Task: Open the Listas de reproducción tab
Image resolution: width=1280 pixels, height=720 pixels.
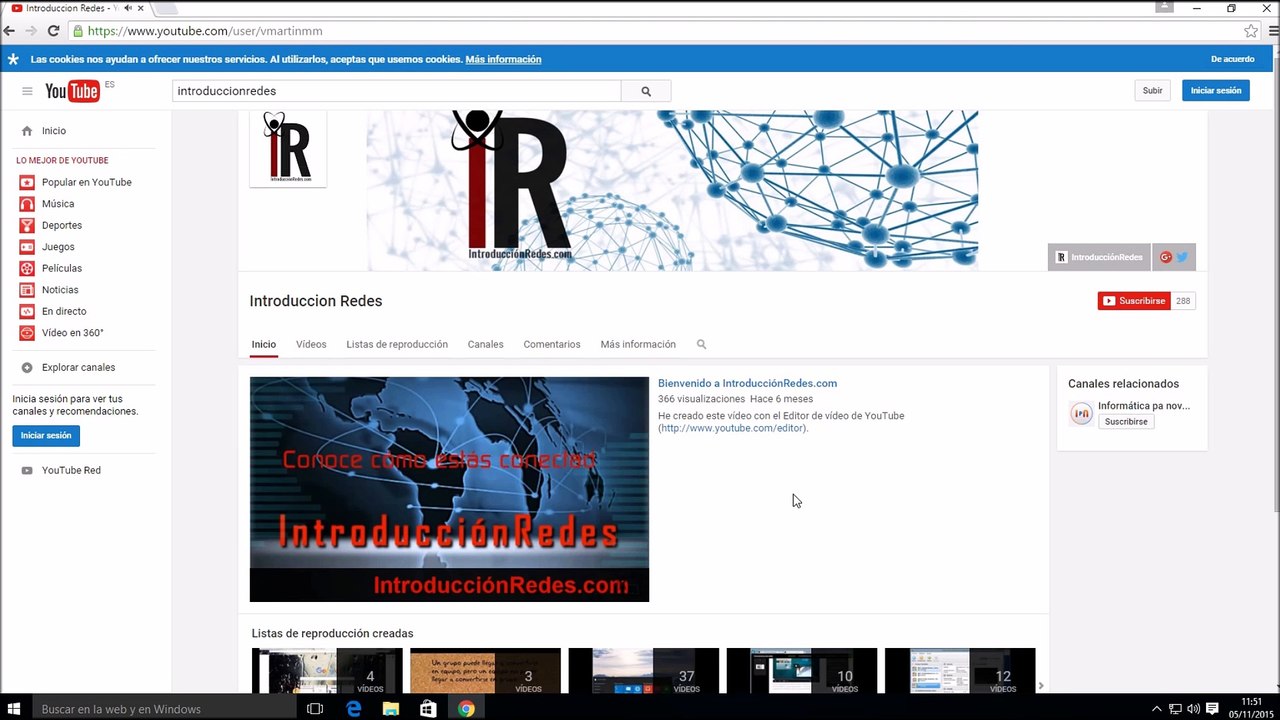Action: (397, 344)
